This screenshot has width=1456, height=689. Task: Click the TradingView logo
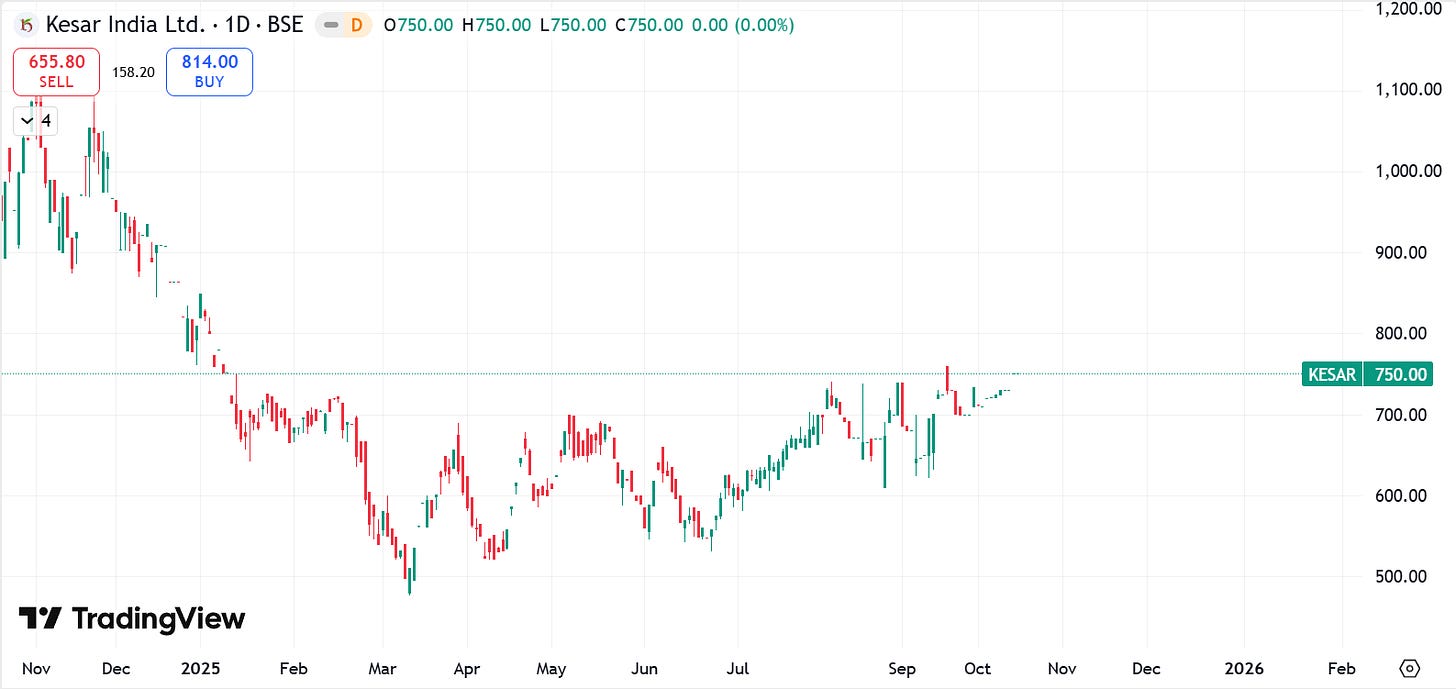click(132, 619)
